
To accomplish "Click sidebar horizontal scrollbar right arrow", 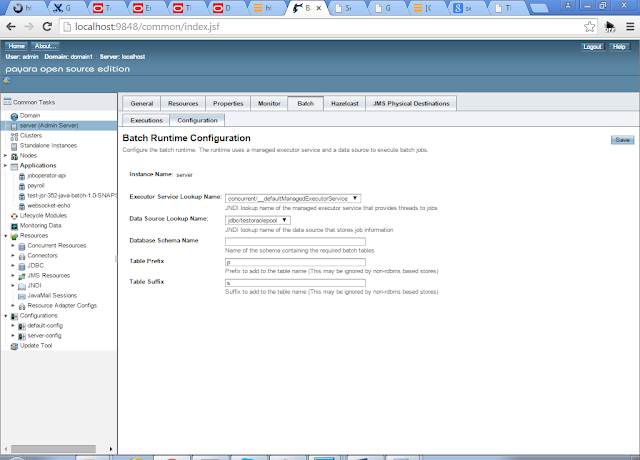I will pyautogui.click(x=111, y=449).
